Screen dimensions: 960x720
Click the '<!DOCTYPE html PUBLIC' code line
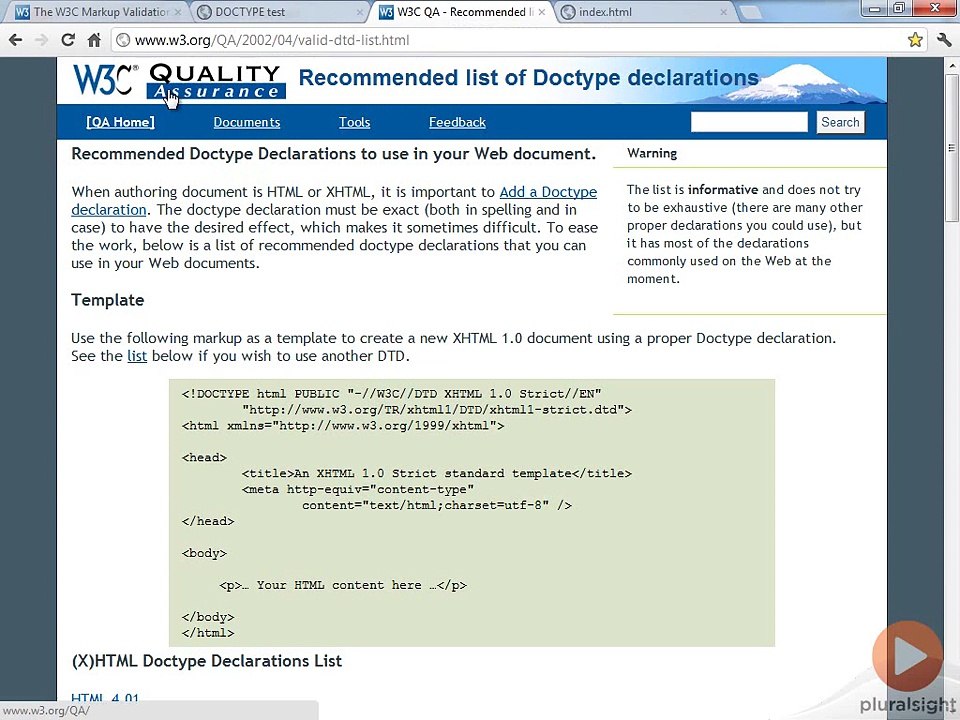coord(392,394)
